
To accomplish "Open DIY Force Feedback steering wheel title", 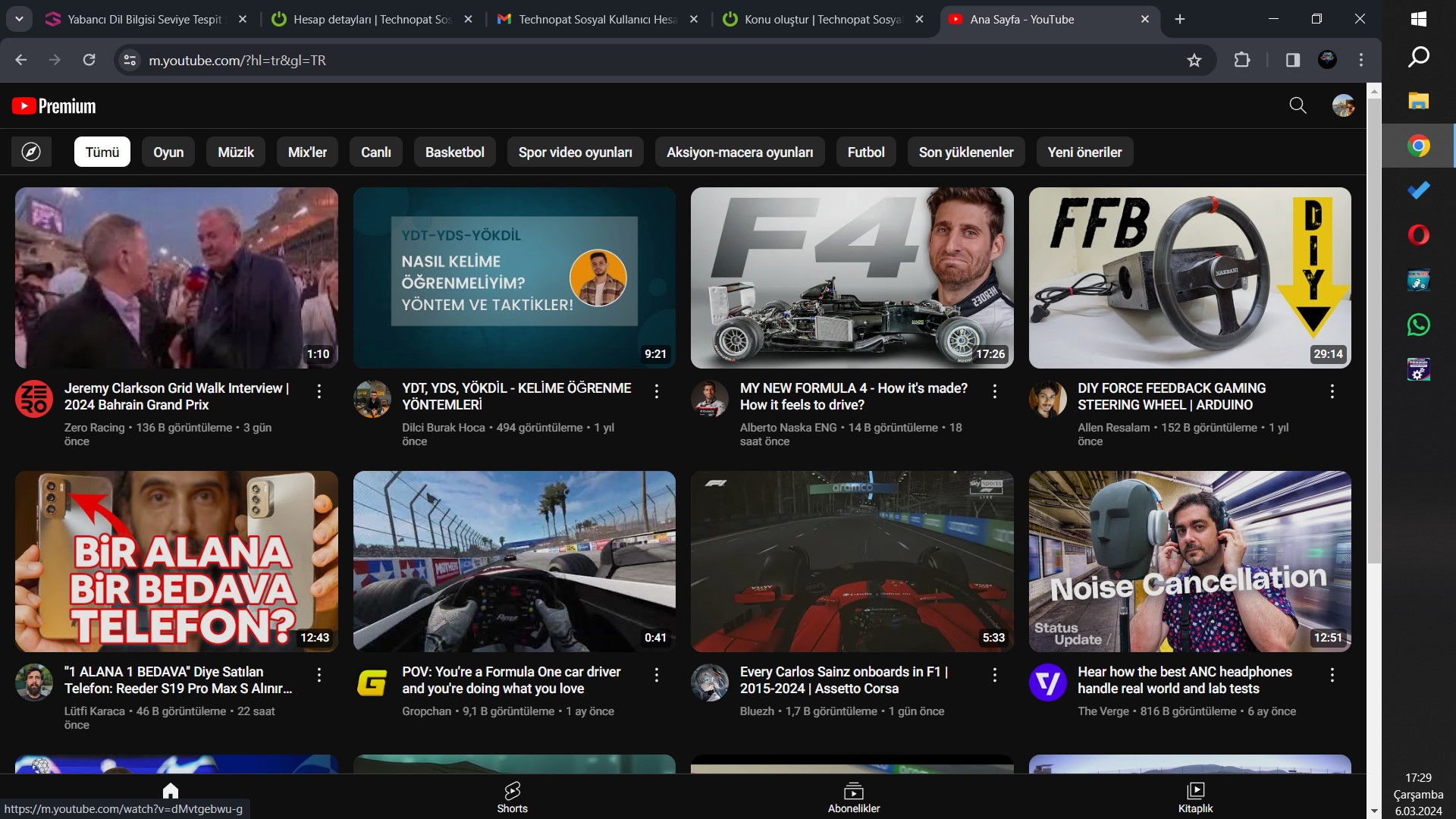I will click(1172, 396).
